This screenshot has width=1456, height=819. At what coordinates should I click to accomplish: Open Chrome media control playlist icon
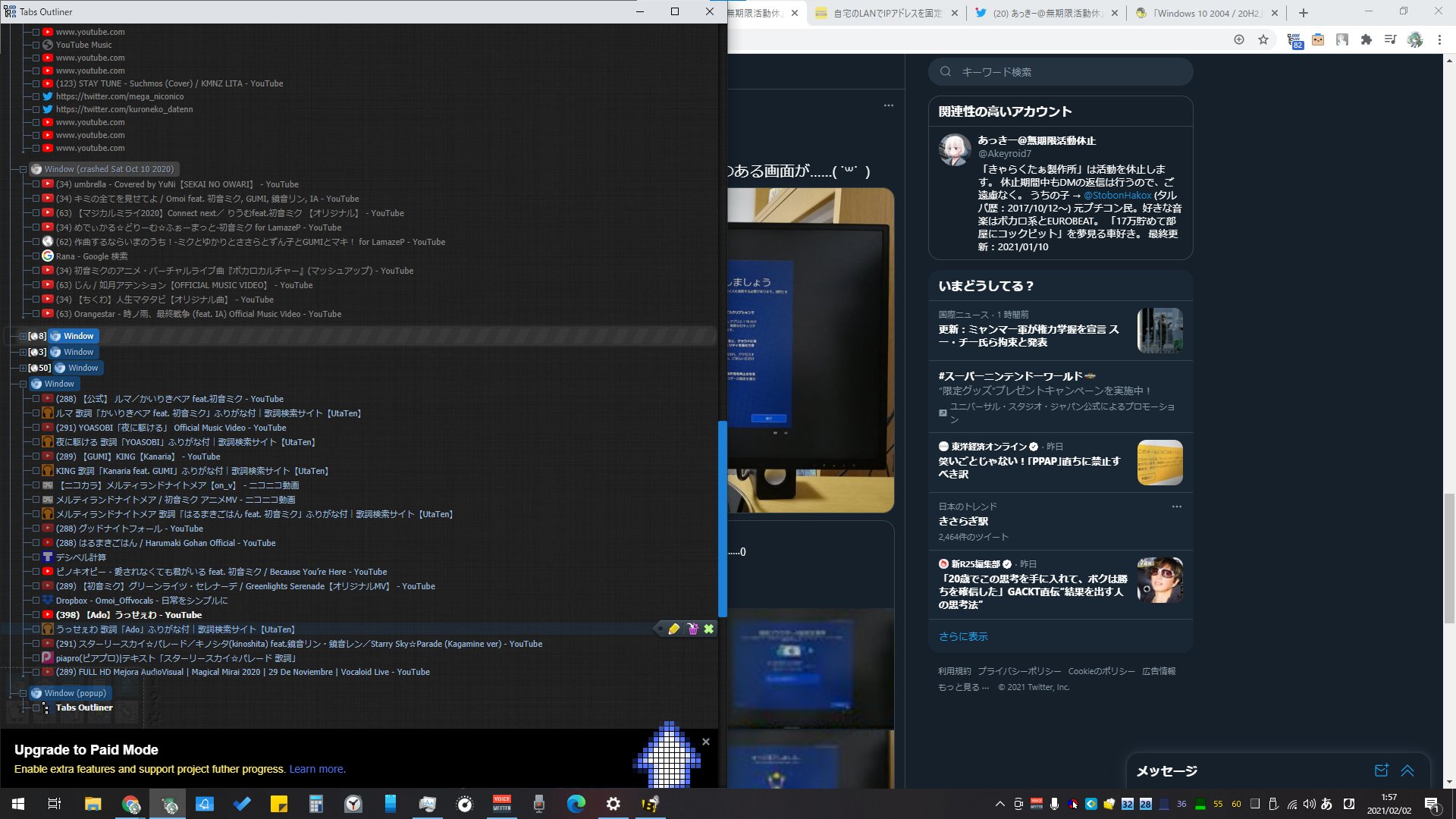pyautogui.click(x=1390, y=39)
